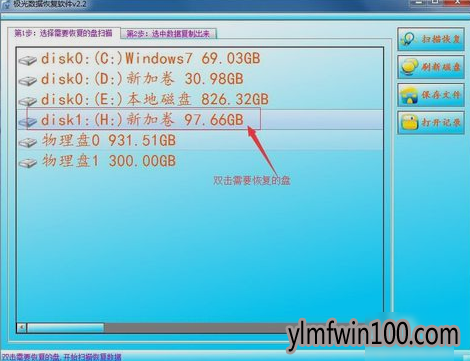Click drive icon beside 物理盘0
The width and height of the screenshot is (470, 361).
[28, 142]
